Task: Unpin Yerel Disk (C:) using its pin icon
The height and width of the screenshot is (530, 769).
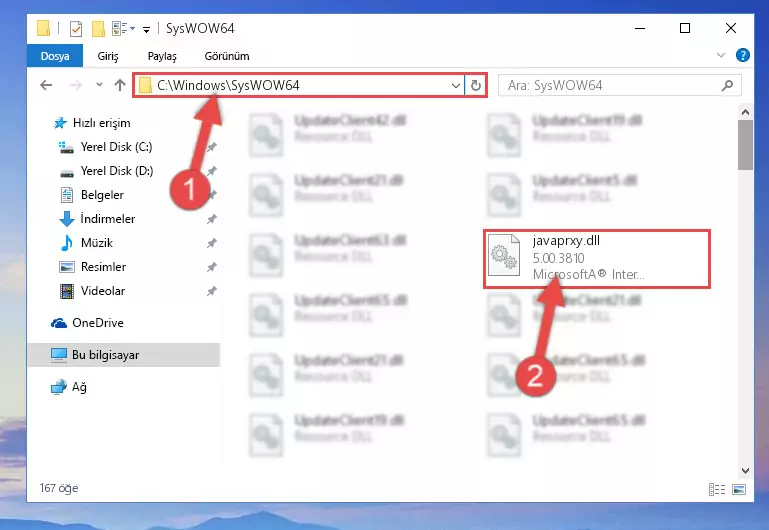Action: coord(211,147)
